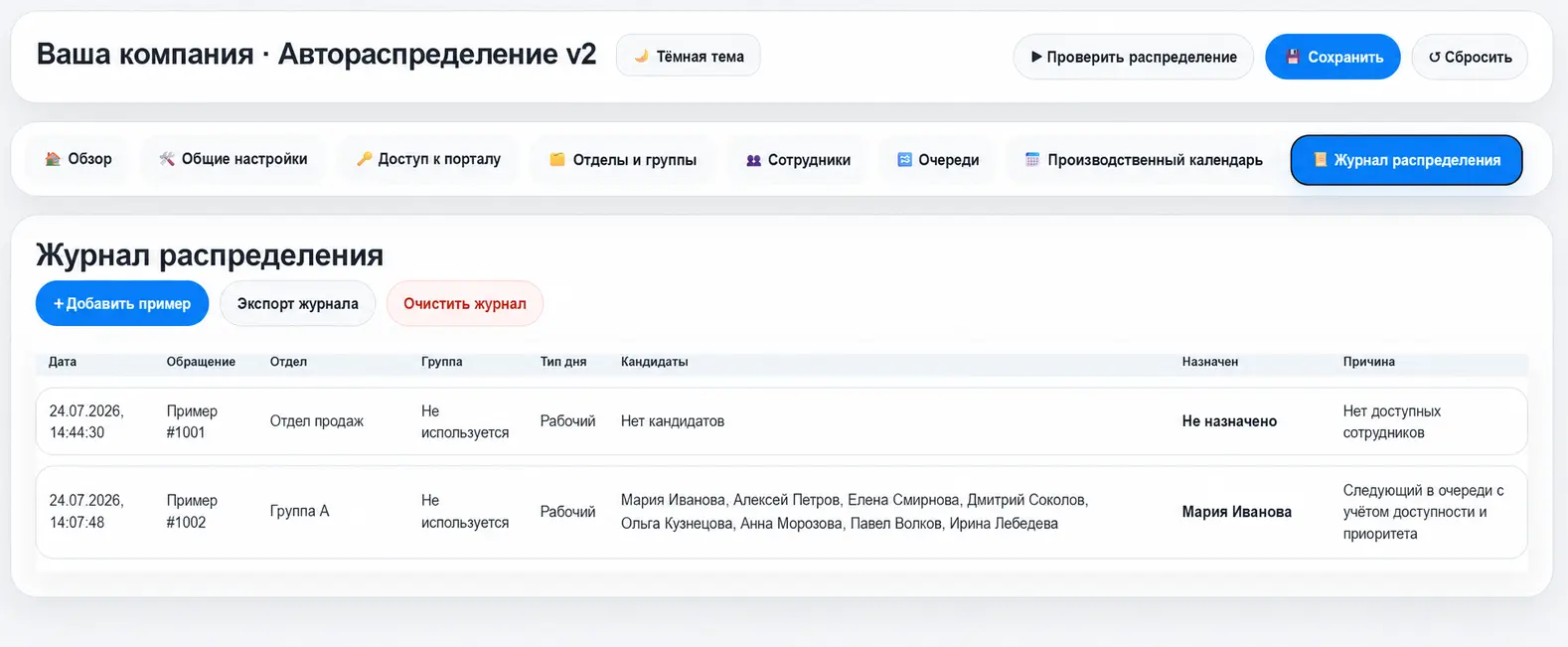
Task: Click Добавить пример button
Action: (x=122, y=303)
